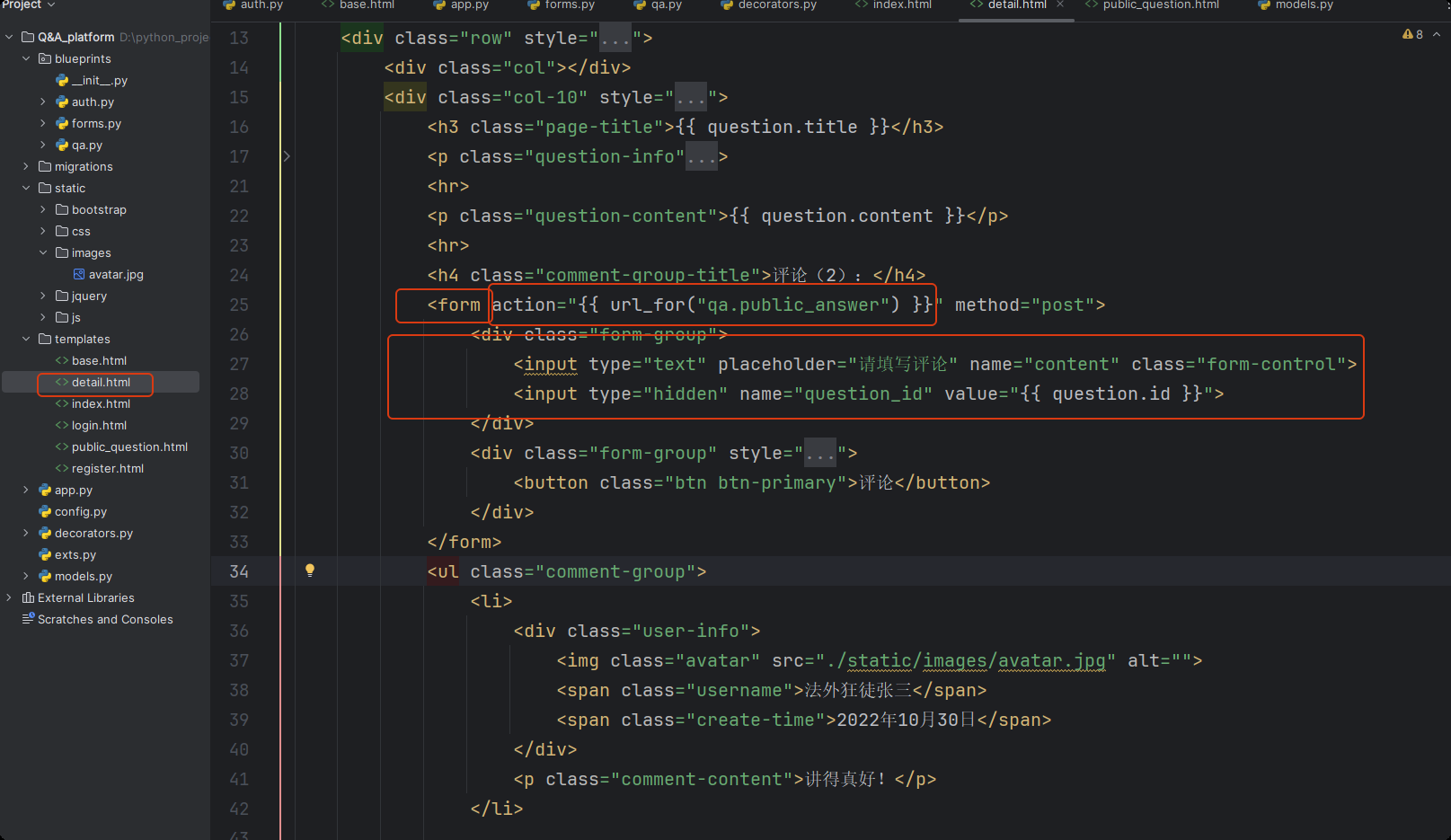This screenshot has width=1451, height=840.
Task: Select base.html in the templates folder
Action: pos(99,360)
